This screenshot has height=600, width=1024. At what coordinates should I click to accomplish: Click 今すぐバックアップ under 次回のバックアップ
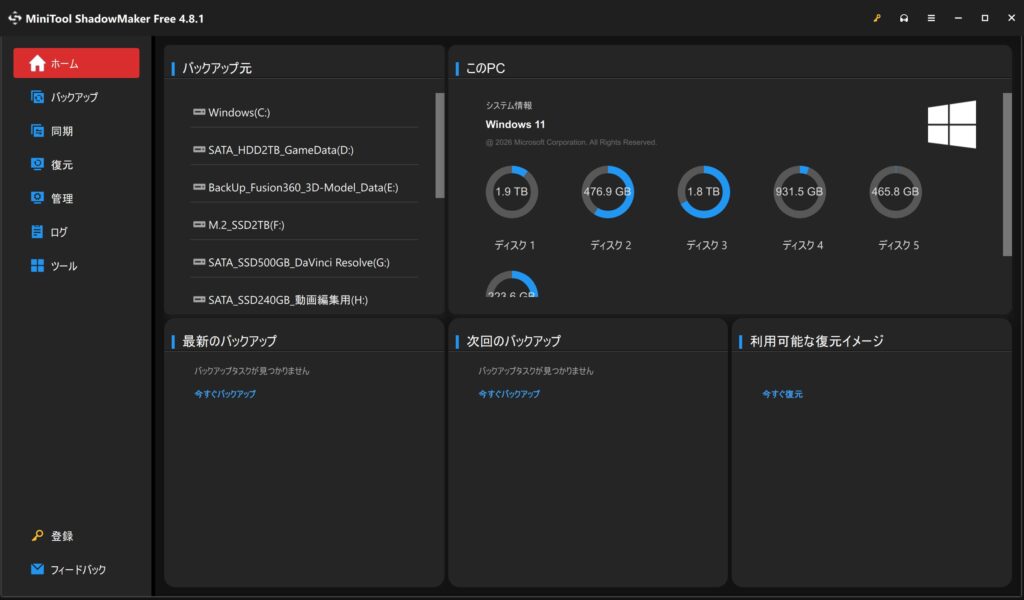pos(509,394)
